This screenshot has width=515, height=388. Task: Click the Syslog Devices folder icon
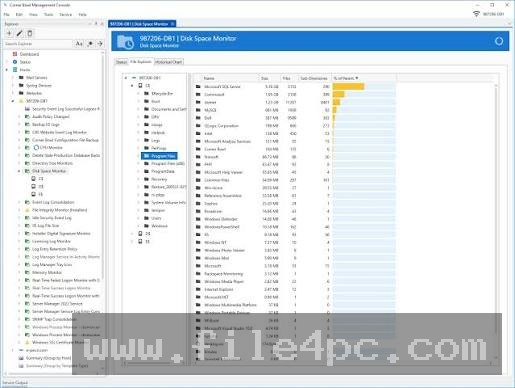[x=21, y=85]
